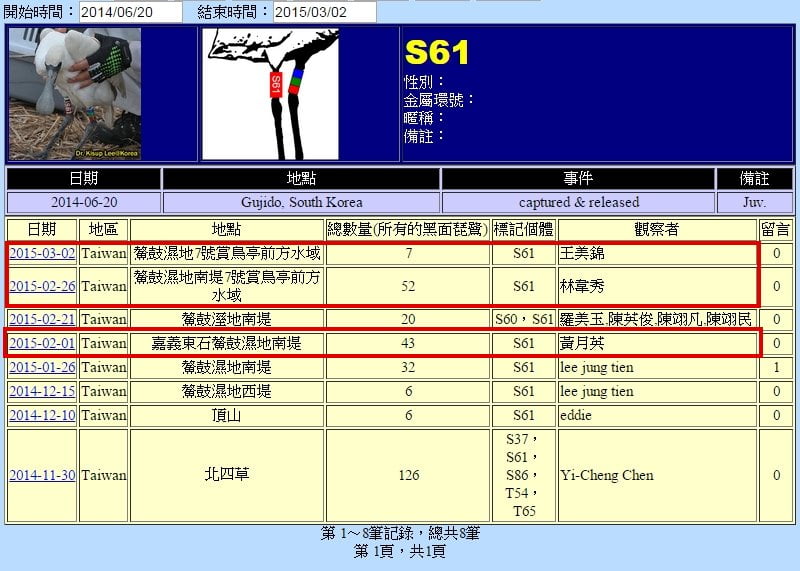This screenshot has height=571, width=800.
Task: Click location cell 鰲鼓濕地西堤
Action: pos(227,391)
